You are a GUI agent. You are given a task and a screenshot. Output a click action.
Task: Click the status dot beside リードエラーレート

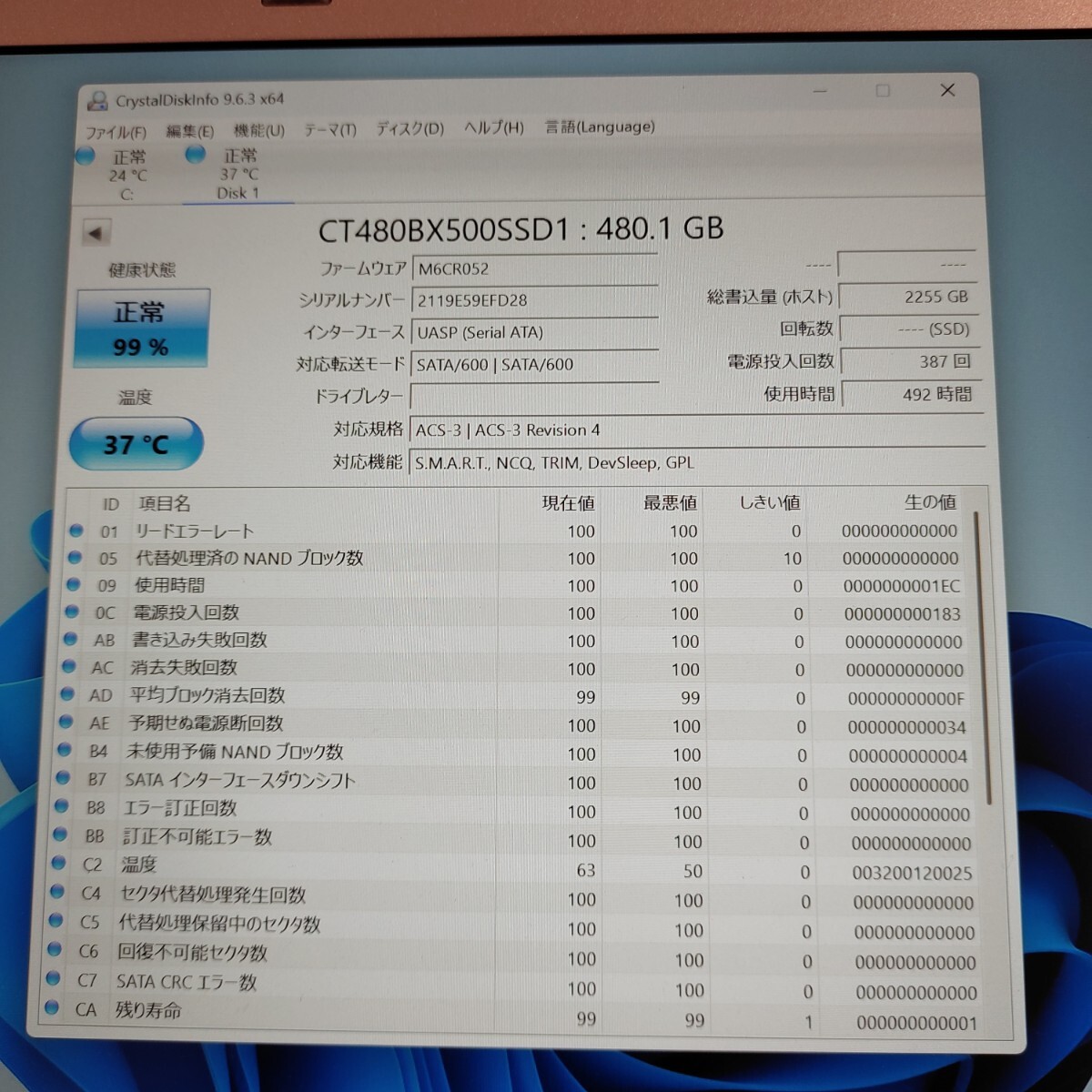(x=76, y=531)
